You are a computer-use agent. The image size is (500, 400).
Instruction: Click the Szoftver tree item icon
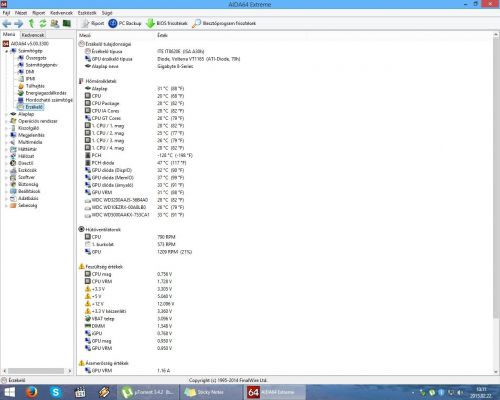pyautogui.click(x=13, y=177)
